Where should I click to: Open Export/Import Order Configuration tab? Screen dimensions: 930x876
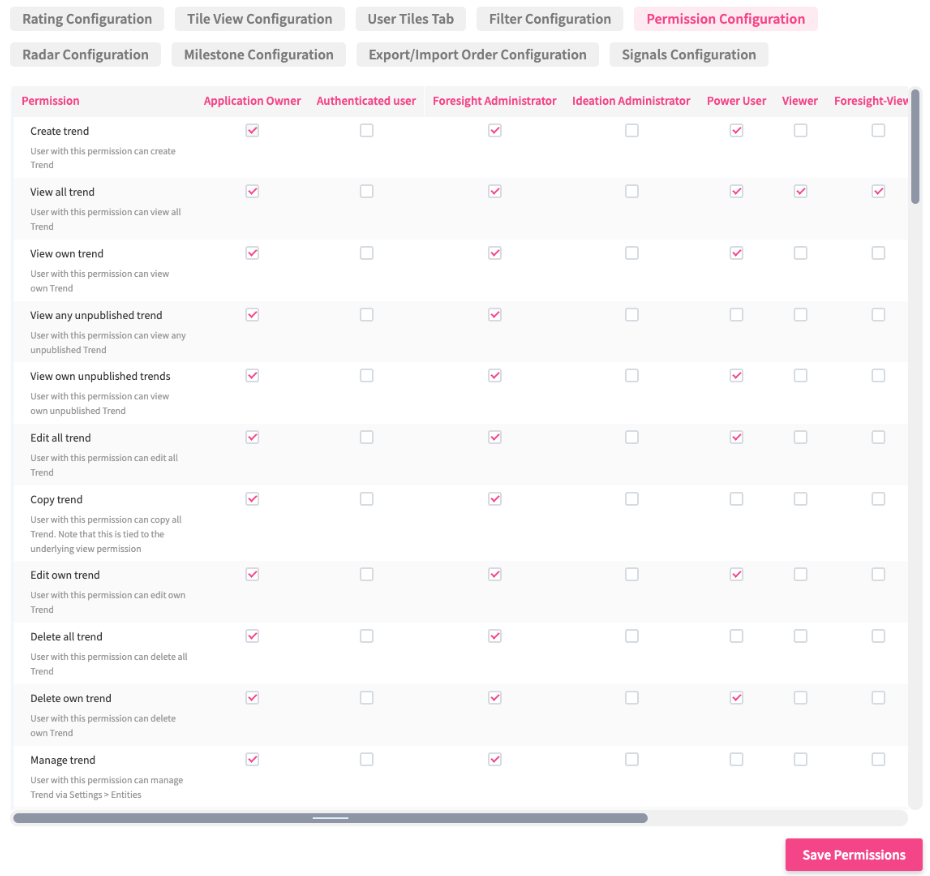[477, 55]
